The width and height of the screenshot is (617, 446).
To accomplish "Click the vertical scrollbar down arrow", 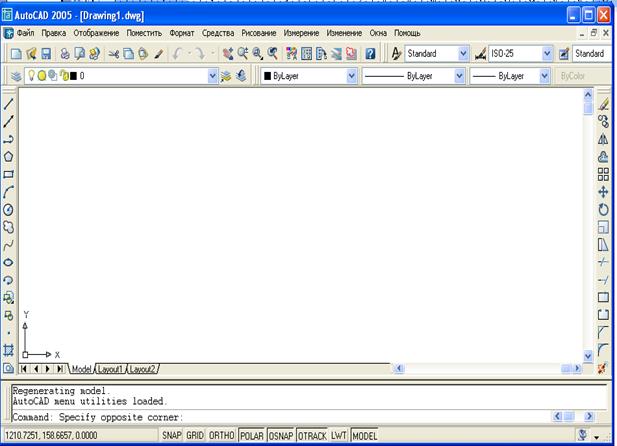I will [x=588, y=356].
